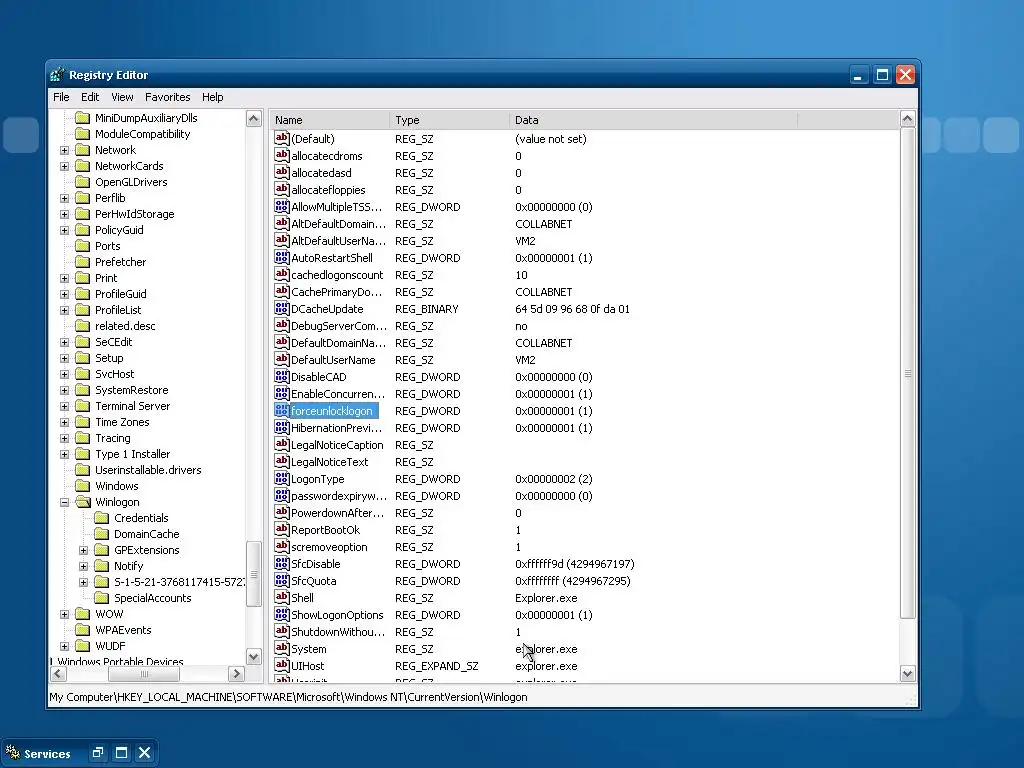Click the icon beside ReportBootOk

(281, 529)
